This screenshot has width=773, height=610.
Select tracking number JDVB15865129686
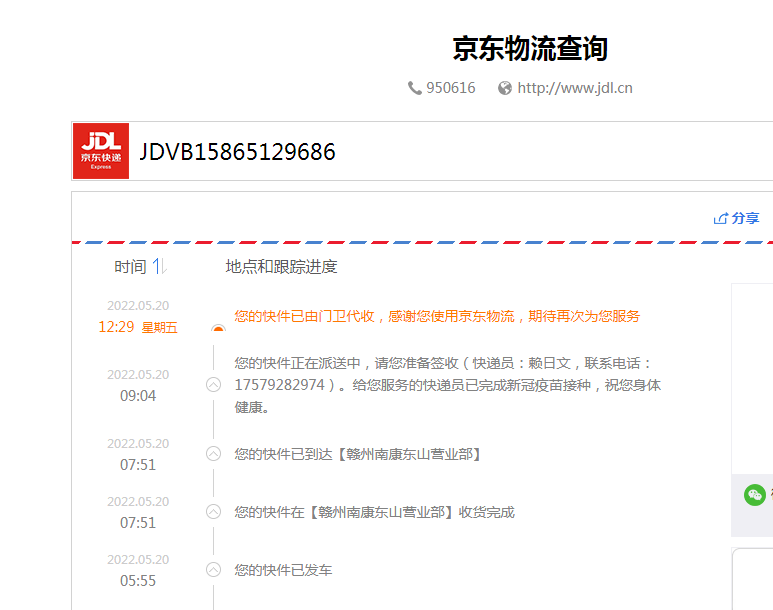237,151
